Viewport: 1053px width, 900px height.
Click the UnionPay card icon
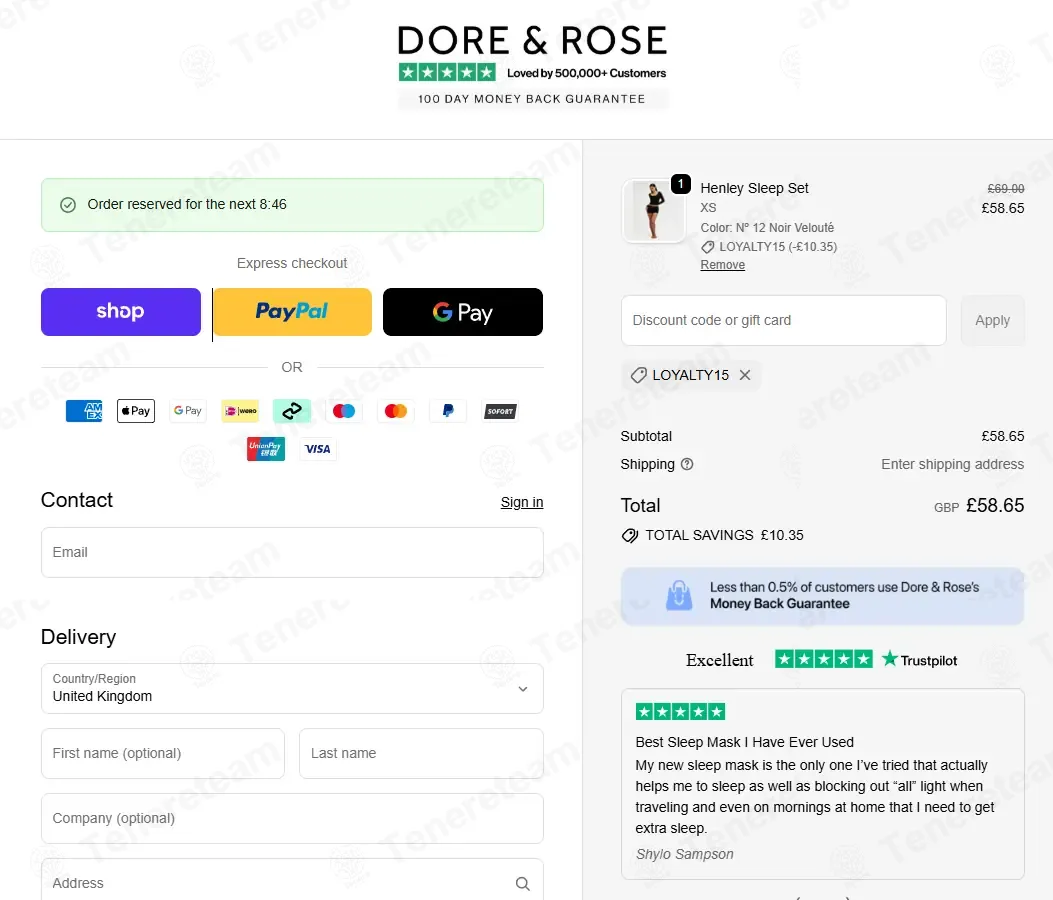(x=266, y=449)
